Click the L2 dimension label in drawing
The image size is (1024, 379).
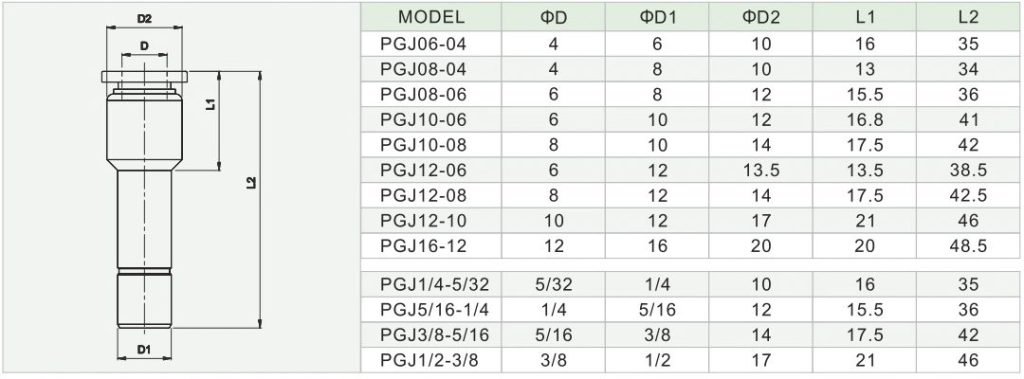tap(252, 184)
